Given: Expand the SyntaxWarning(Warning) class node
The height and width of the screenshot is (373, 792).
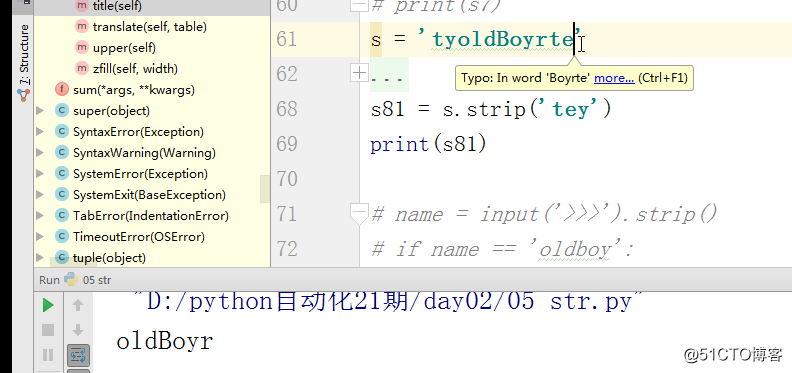Looking at the screenshot, I should click(40, 153).
